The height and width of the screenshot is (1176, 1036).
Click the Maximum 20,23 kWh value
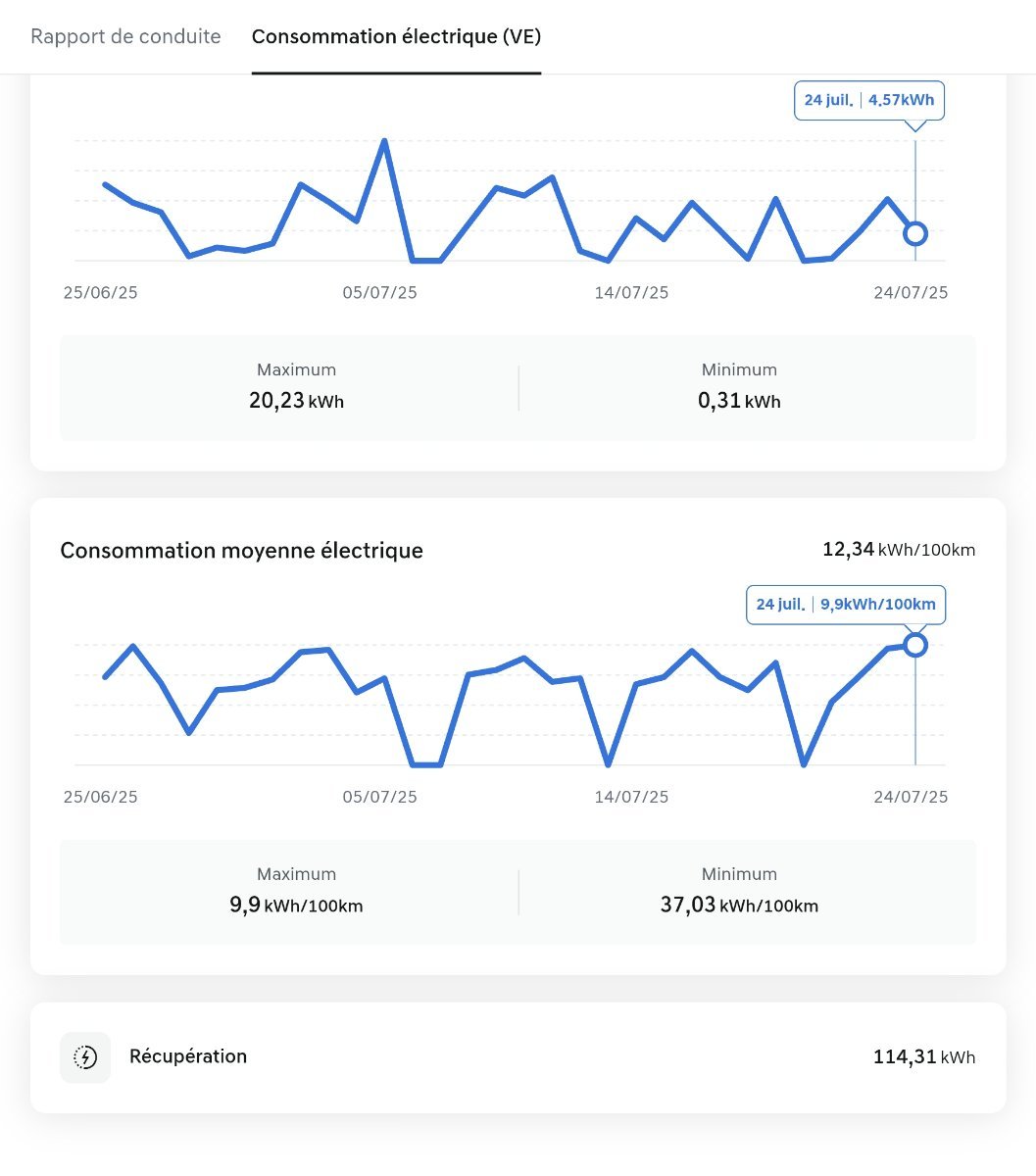[x=296, y=401]
